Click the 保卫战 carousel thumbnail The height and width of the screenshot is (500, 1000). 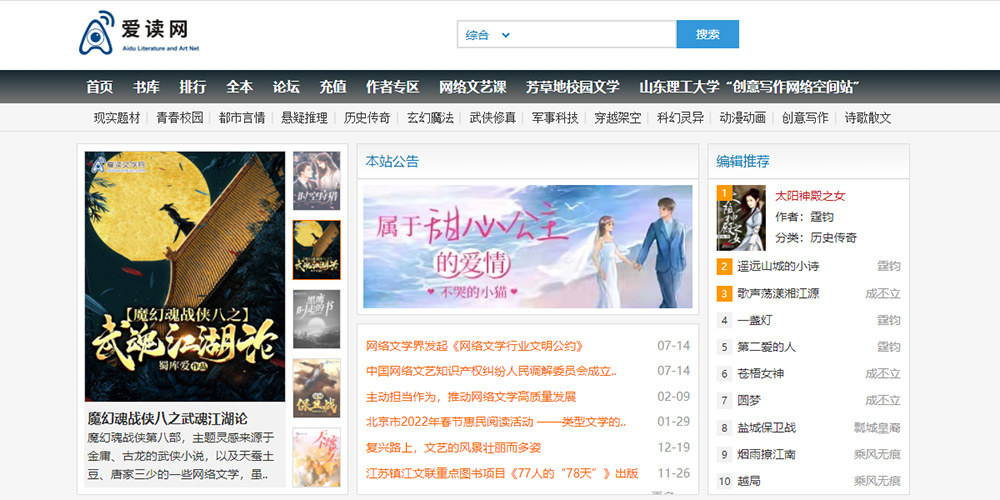tap(316, 388)
